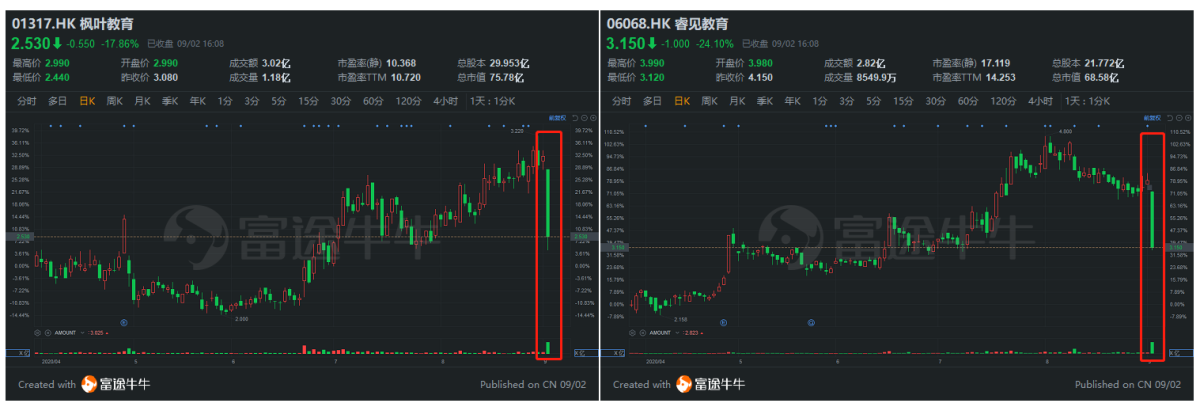Switch right chart to 分时 tab
Screen dimensions: 1200x407
pos(621,101)
